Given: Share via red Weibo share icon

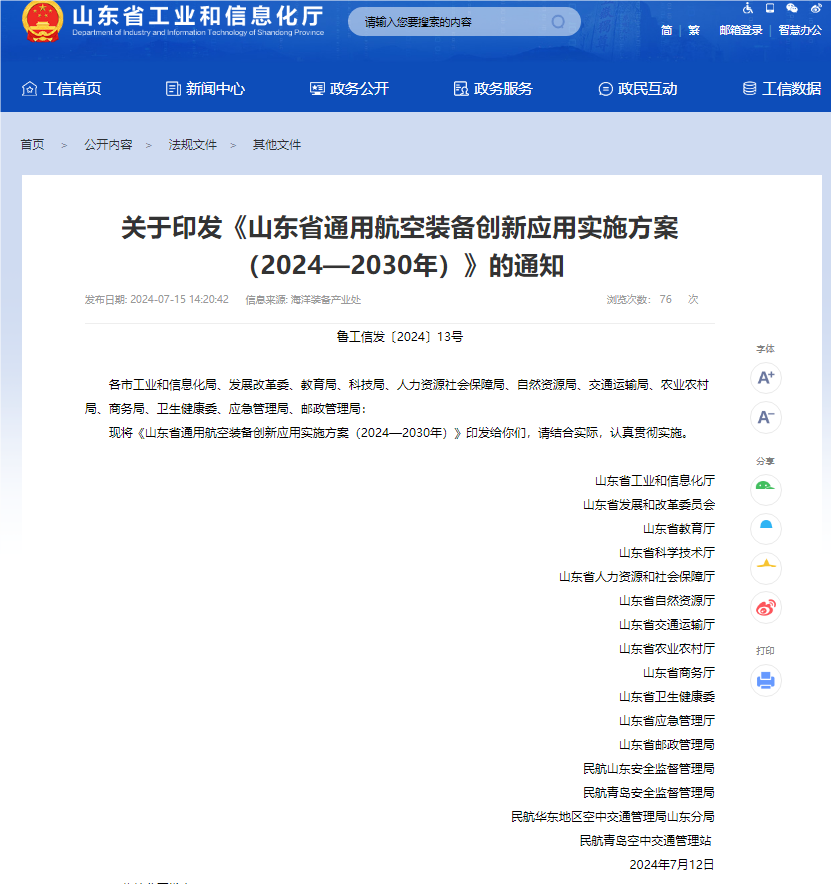Looking at the screenshot, I should pos(766,608).
